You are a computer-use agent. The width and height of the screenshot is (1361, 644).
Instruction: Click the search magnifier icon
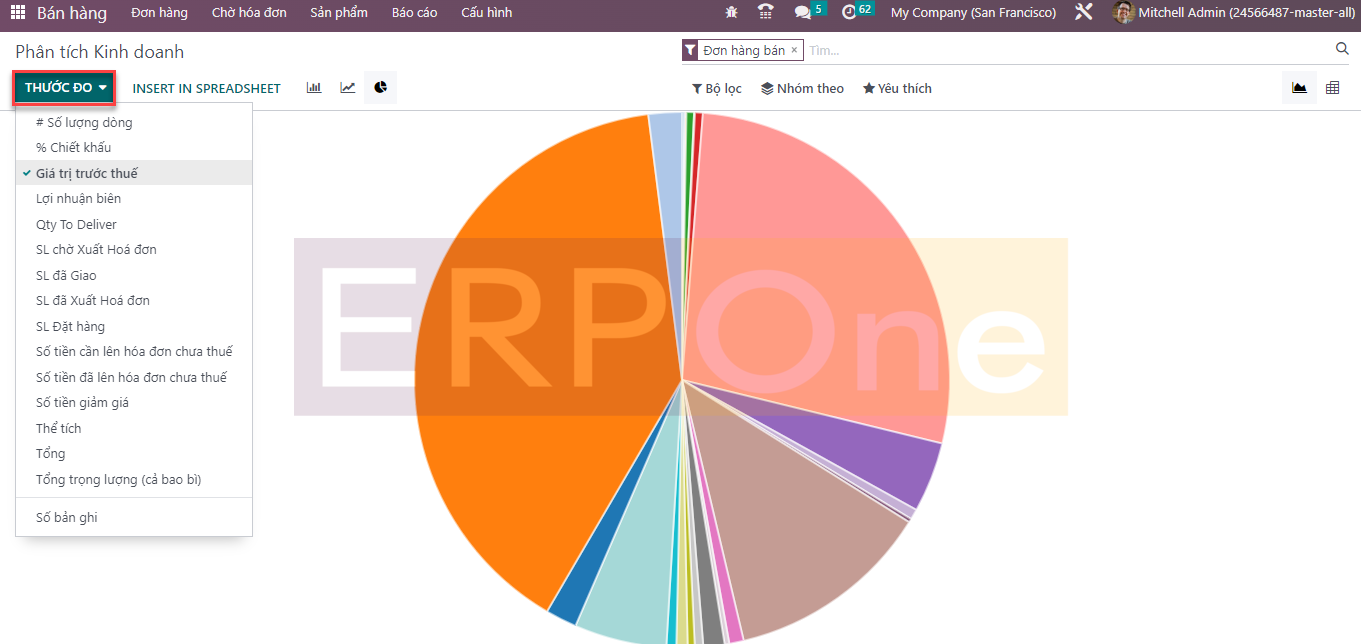[1342, 49]
